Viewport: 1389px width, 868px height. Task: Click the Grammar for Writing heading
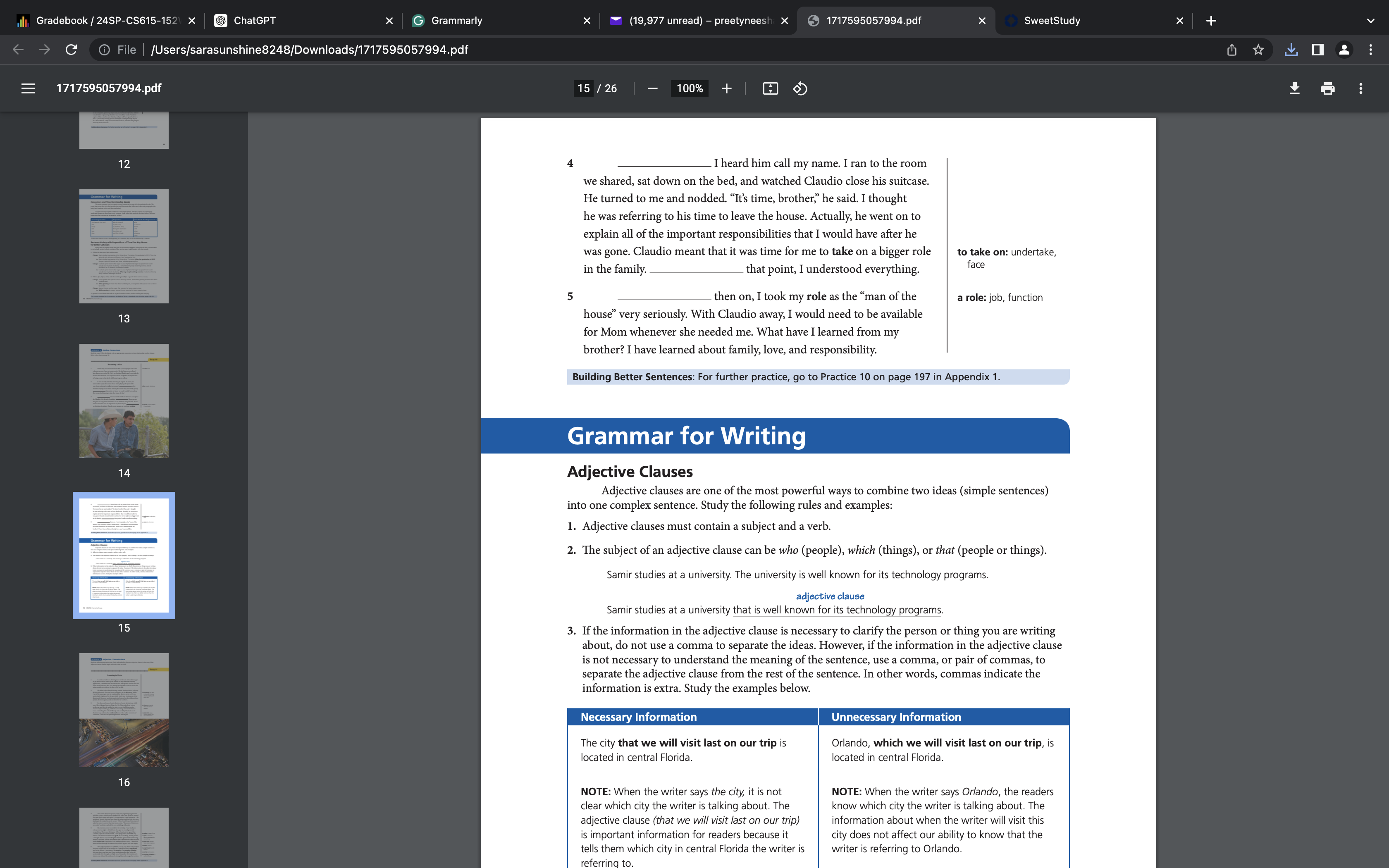(x=687, y=436)
